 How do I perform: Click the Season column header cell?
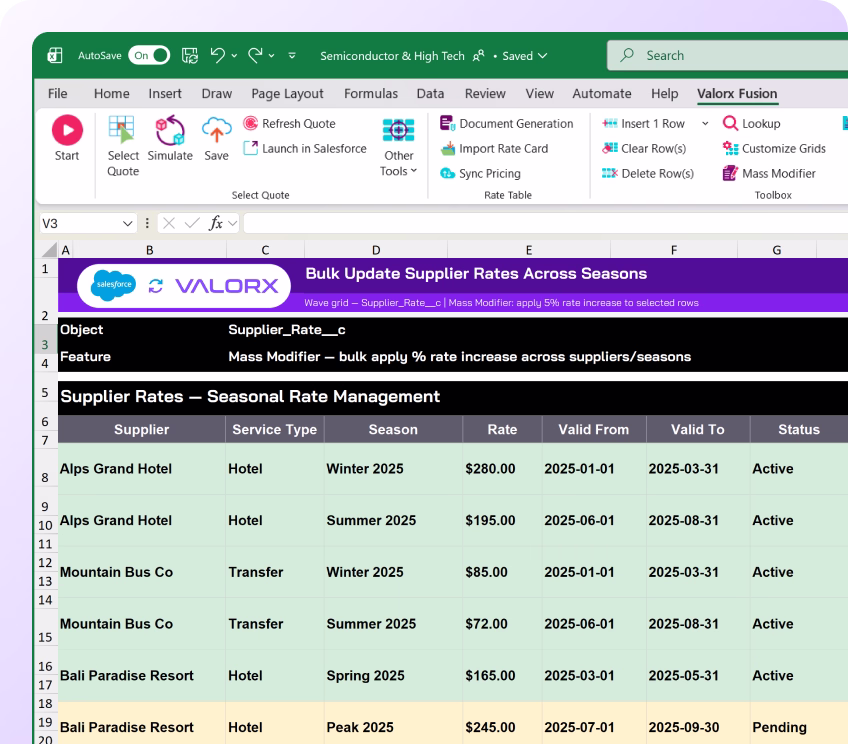[393, 429]
